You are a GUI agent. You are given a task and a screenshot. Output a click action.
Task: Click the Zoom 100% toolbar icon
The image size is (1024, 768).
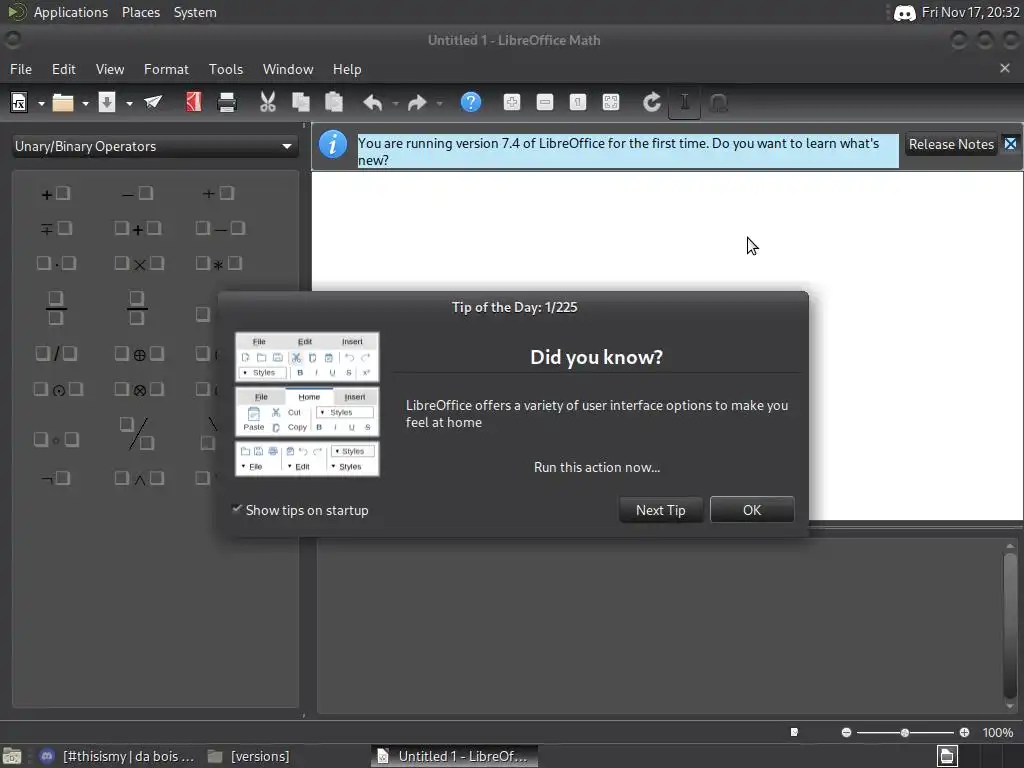[578, 102]
